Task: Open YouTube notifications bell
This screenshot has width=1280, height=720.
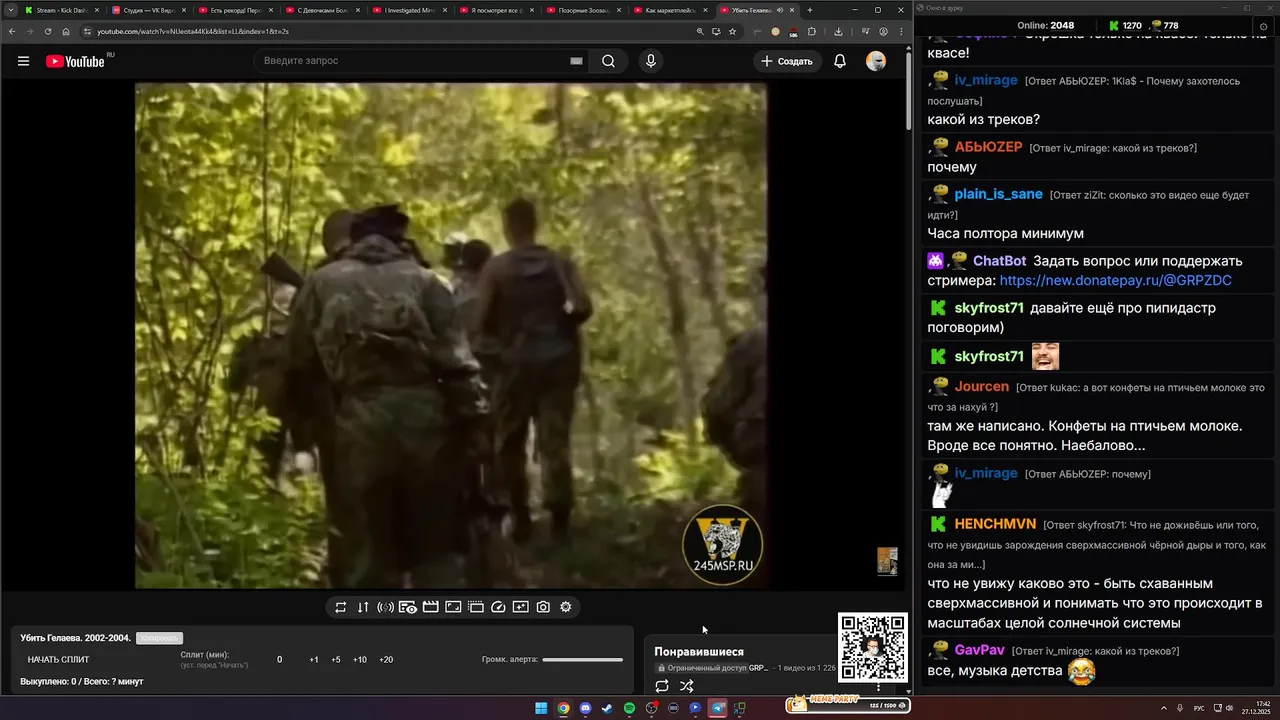Action: click(x=840, y=61)
